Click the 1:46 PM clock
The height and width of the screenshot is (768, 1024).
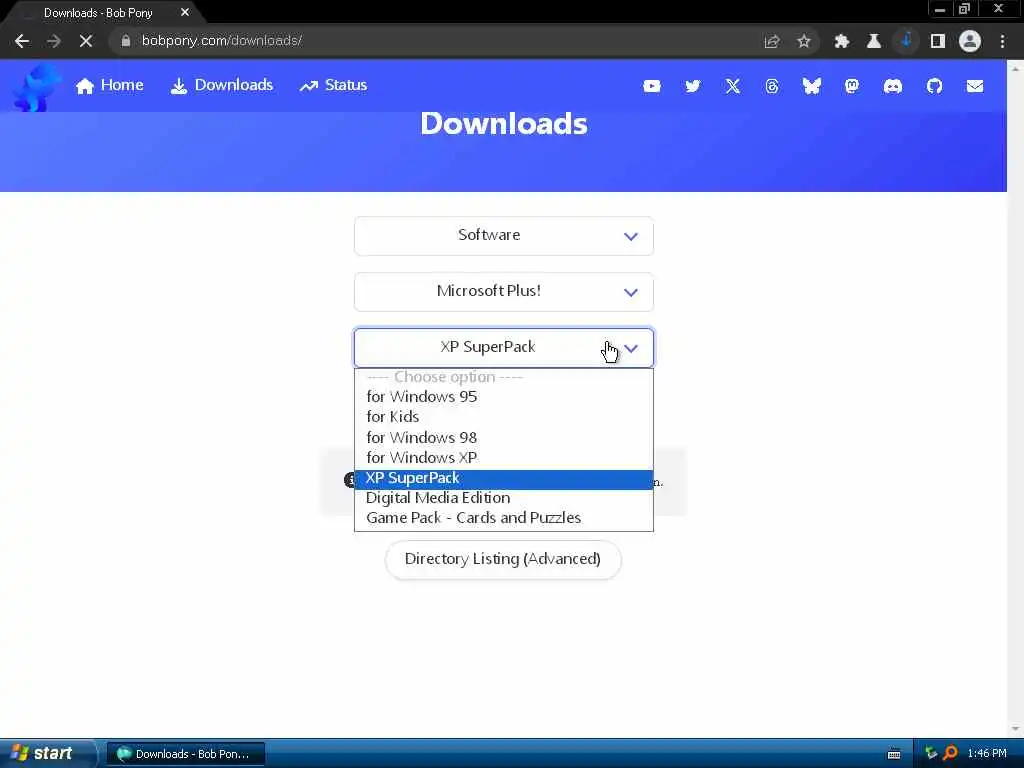987,754
